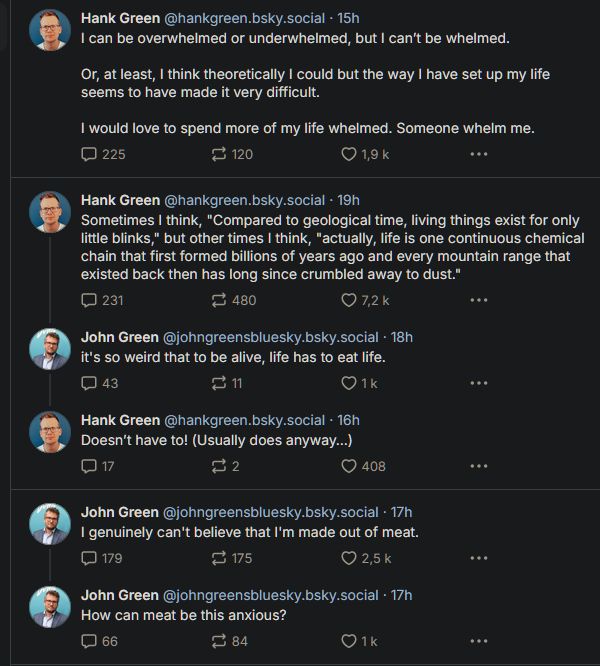Open options menu for geological time post
600x666 pixels.
(478, 300)
